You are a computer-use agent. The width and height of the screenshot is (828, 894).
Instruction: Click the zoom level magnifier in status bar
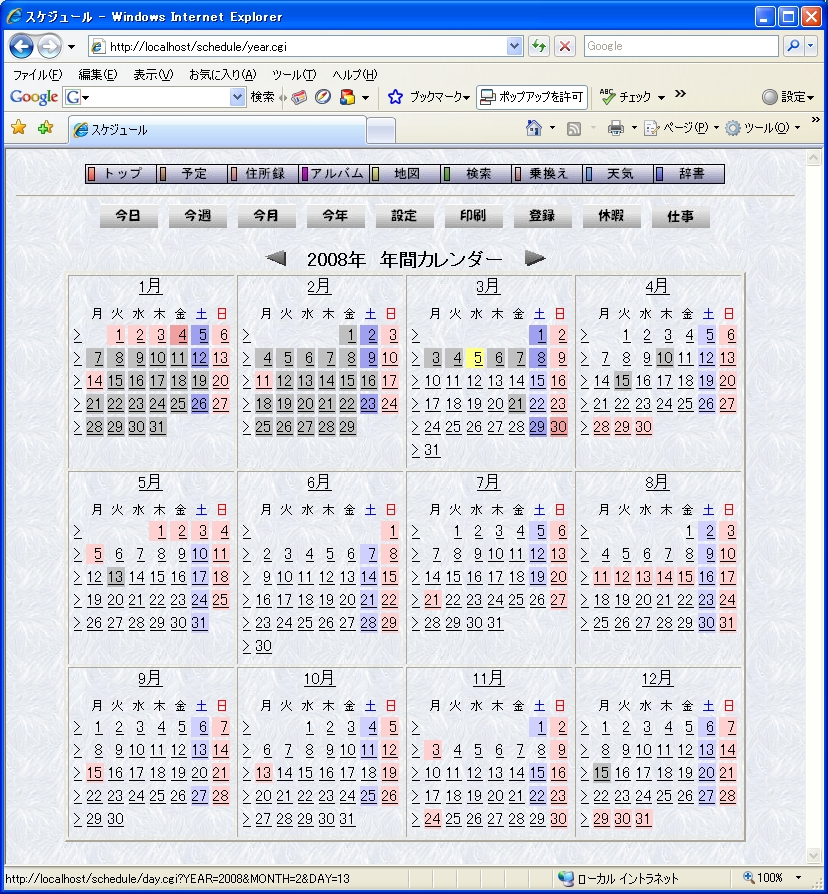[x=748, y=877]
